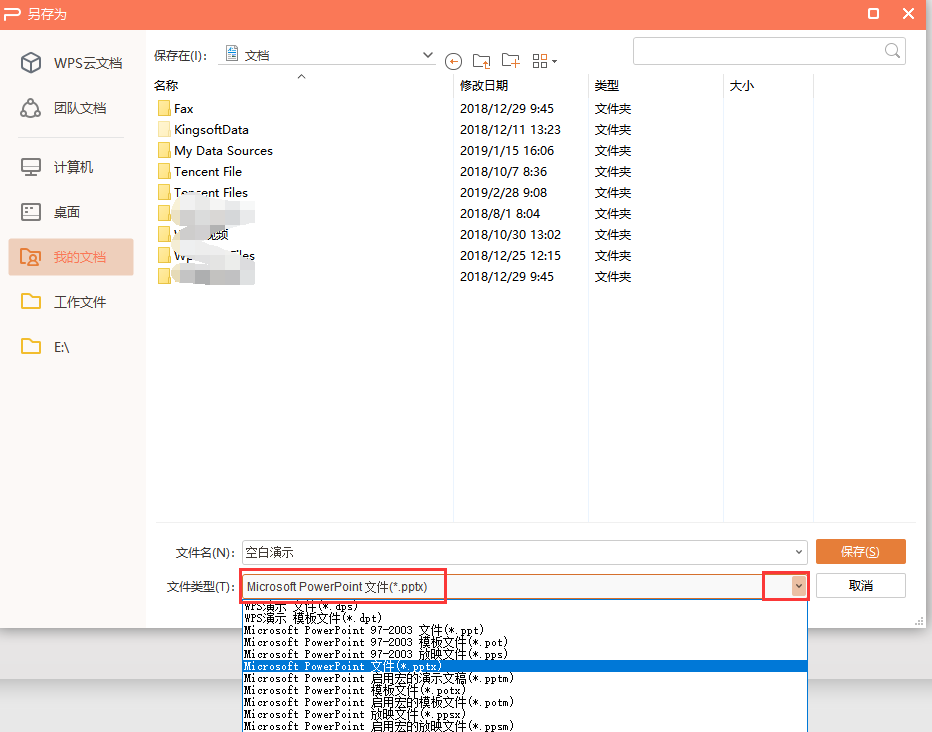Screen dimensions: 932x732
Task: Expand the 文件名 history dropdown arrow
Action: 798,552
